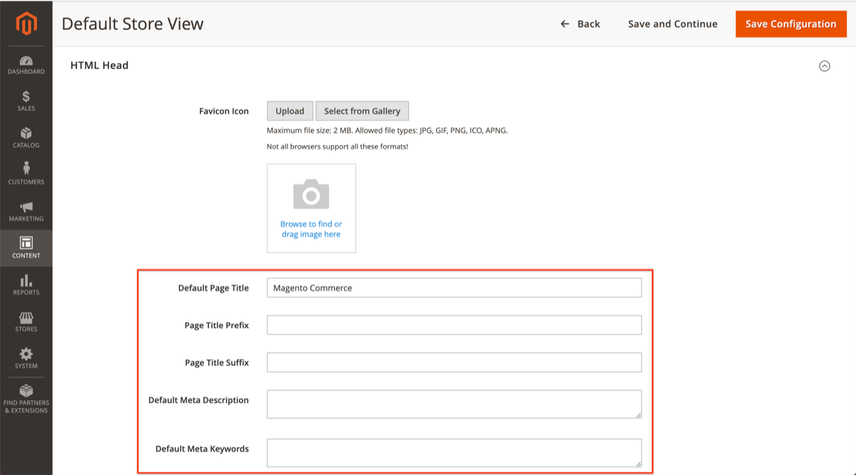The height and width of the screenshot is (475, 856).
Task: Click the favicon Upload button
Action: (x=290, y=111)
